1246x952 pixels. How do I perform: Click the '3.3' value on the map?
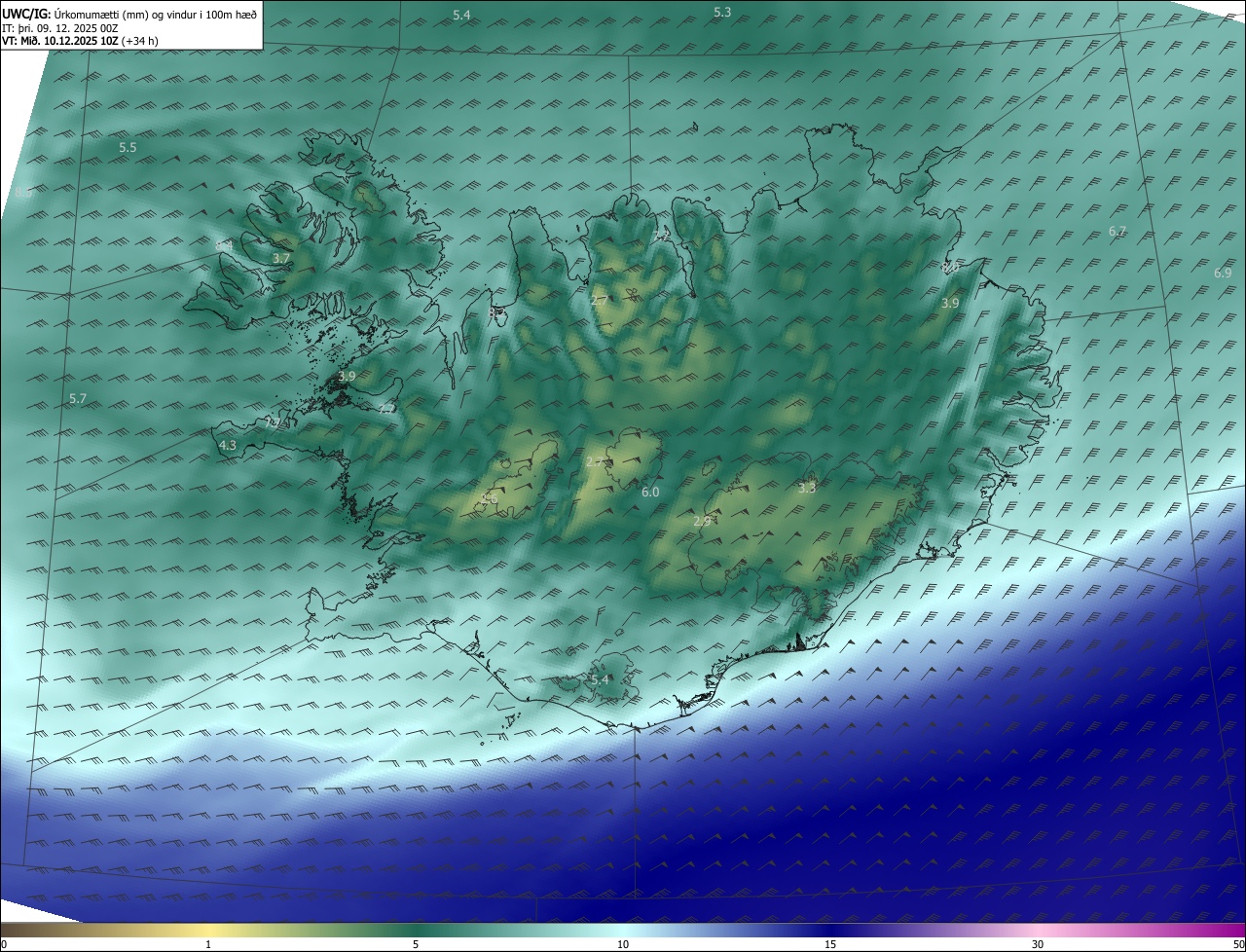807,489
